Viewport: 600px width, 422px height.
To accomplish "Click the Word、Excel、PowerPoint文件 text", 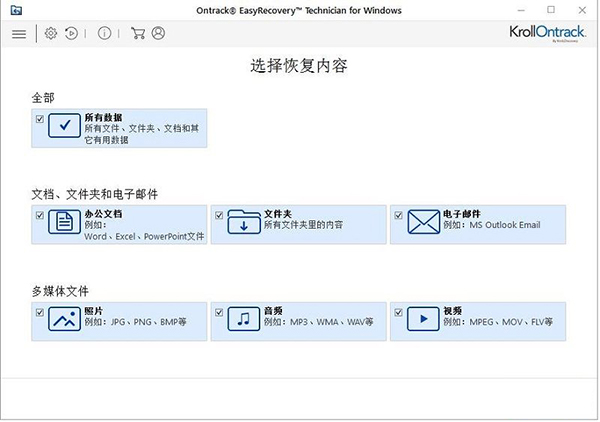I will 144,236.
